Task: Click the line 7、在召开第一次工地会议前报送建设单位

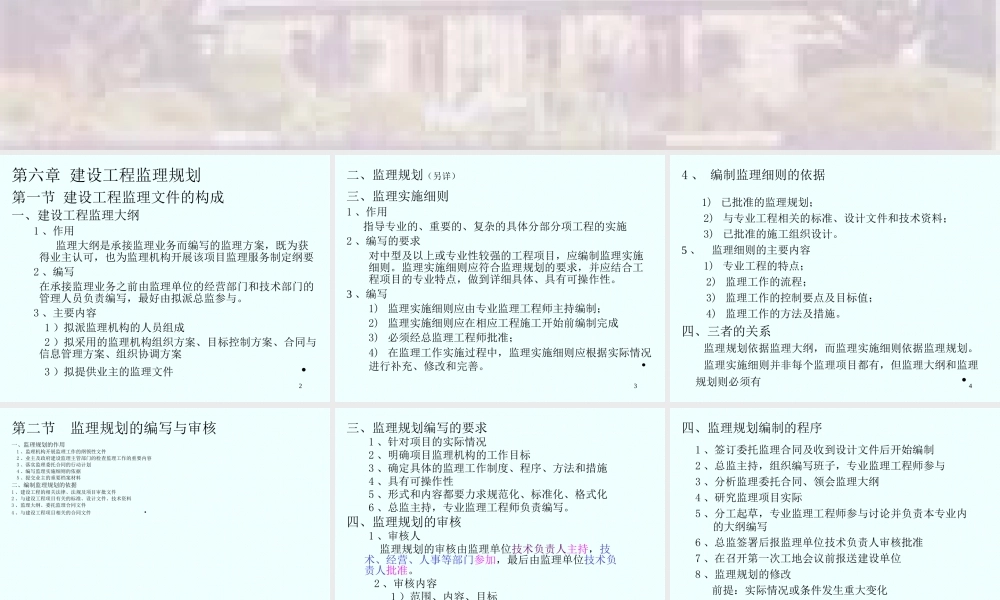Action: point(798,559)
